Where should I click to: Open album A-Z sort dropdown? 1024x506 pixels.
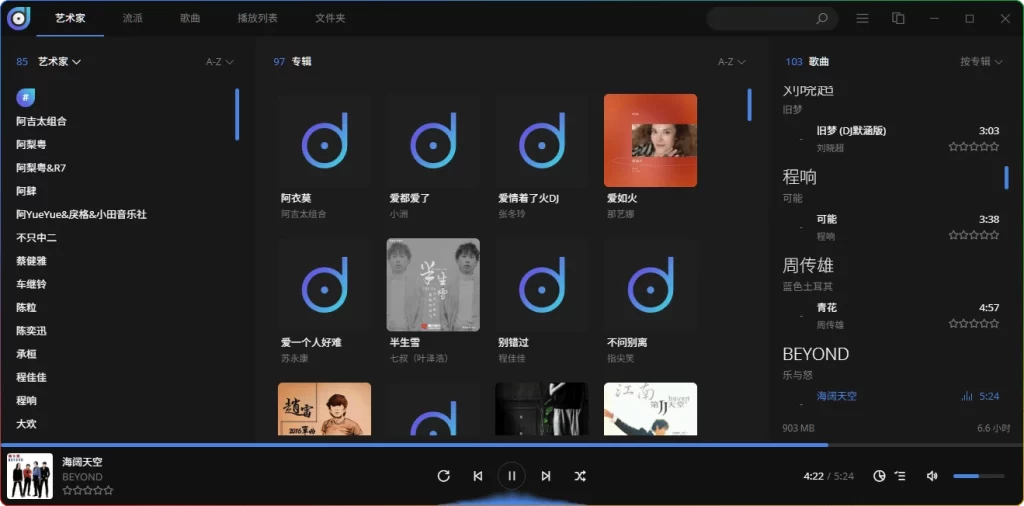[732, 62]
